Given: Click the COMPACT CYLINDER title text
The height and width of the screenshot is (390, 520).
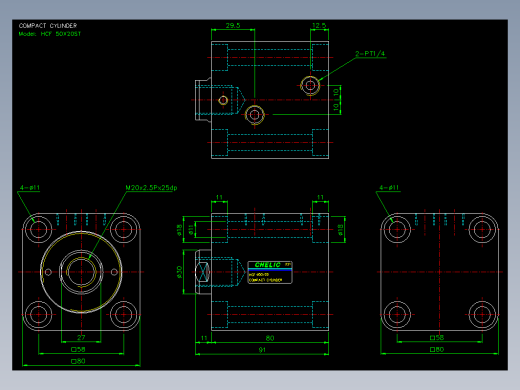Looking at the screenshot, I should 48,26.
